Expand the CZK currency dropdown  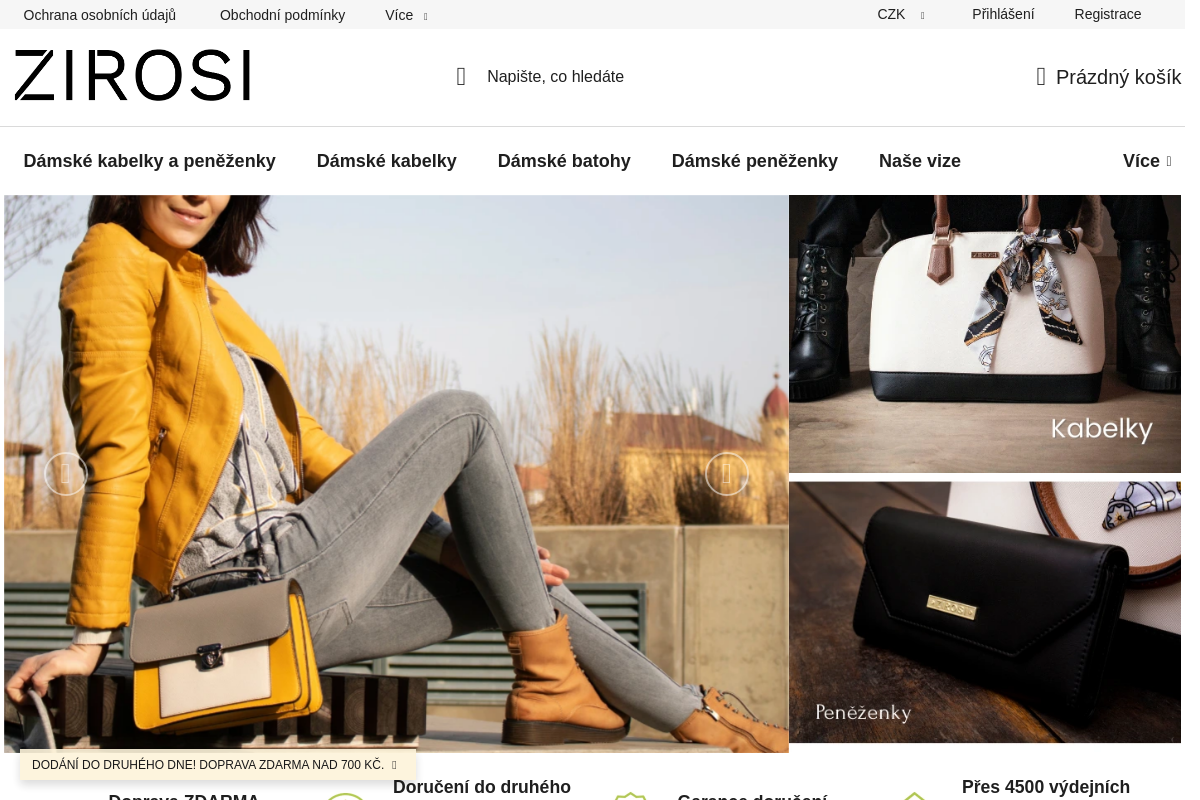pyautogui.click(x=901, y=14)
